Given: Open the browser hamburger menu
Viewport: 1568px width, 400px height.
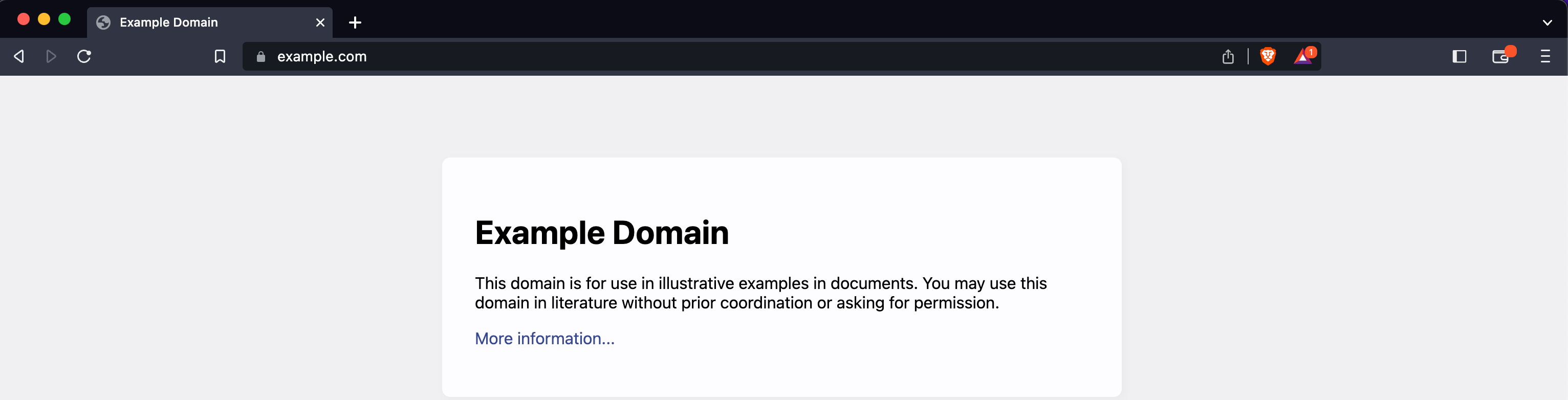Looking at the screenshot, I should point(1546,57).
